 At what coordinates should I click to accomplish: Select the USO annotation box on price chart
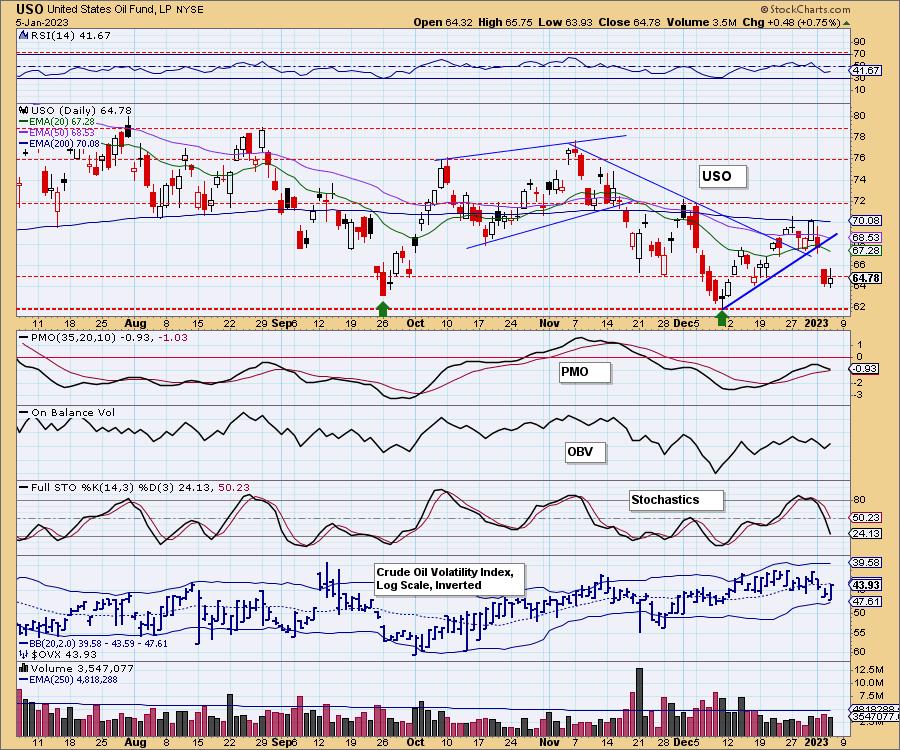tap(723, 176)
